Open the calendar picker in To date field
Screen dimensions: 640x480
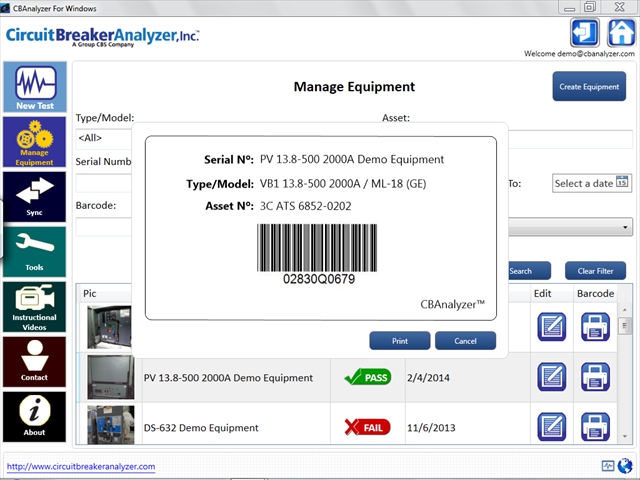coord(622,182)
